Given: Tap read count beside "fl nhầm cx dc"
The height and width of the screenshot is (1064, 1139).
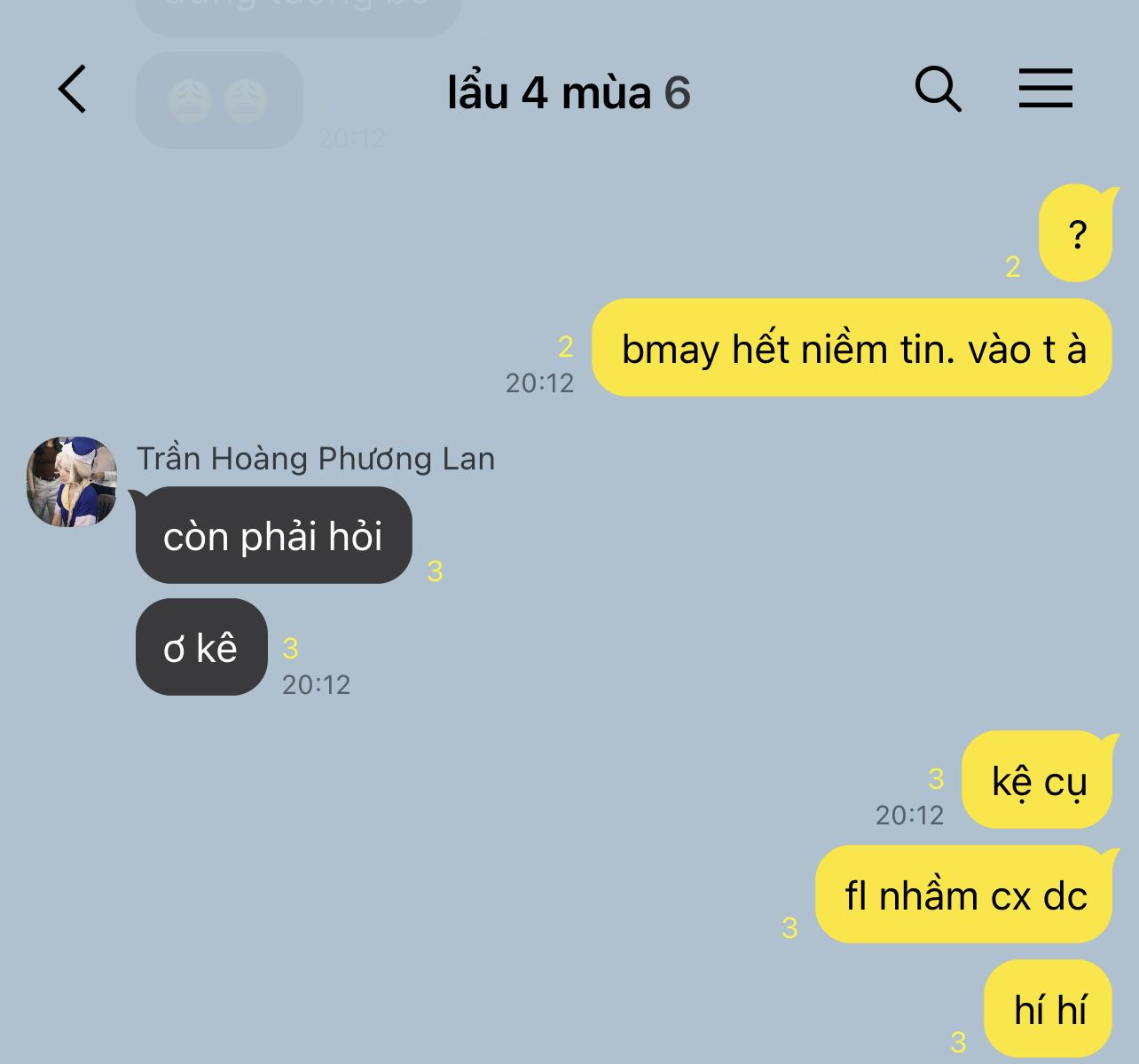Looking at the screenshot, I should (x=789, y=927).
